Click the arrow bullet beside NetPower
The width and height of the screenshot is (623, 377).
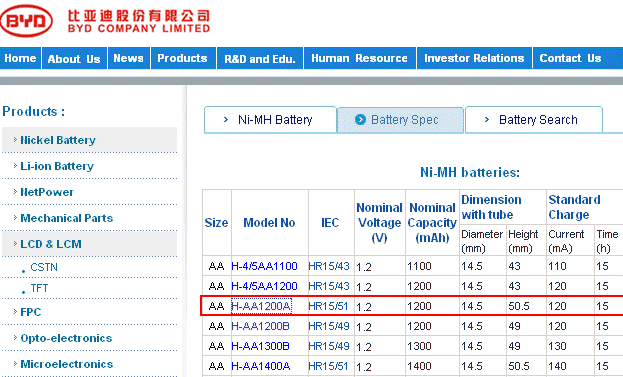pyautogui.click(x=15, y=192)
